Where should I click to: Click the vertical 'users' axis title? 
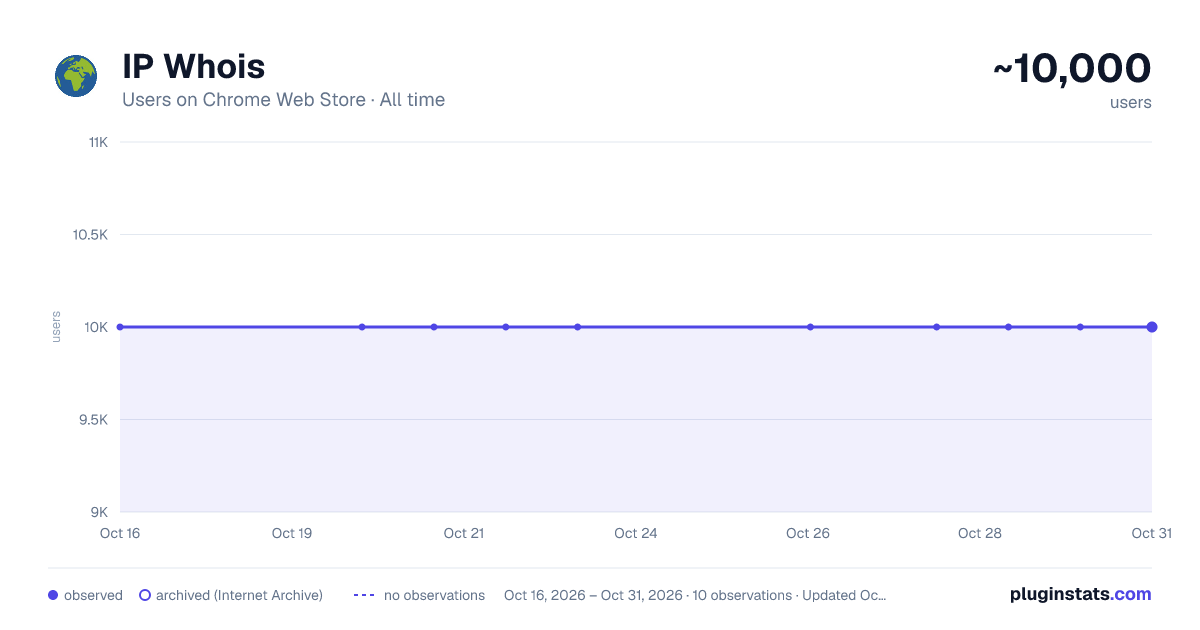pos(56,327)
